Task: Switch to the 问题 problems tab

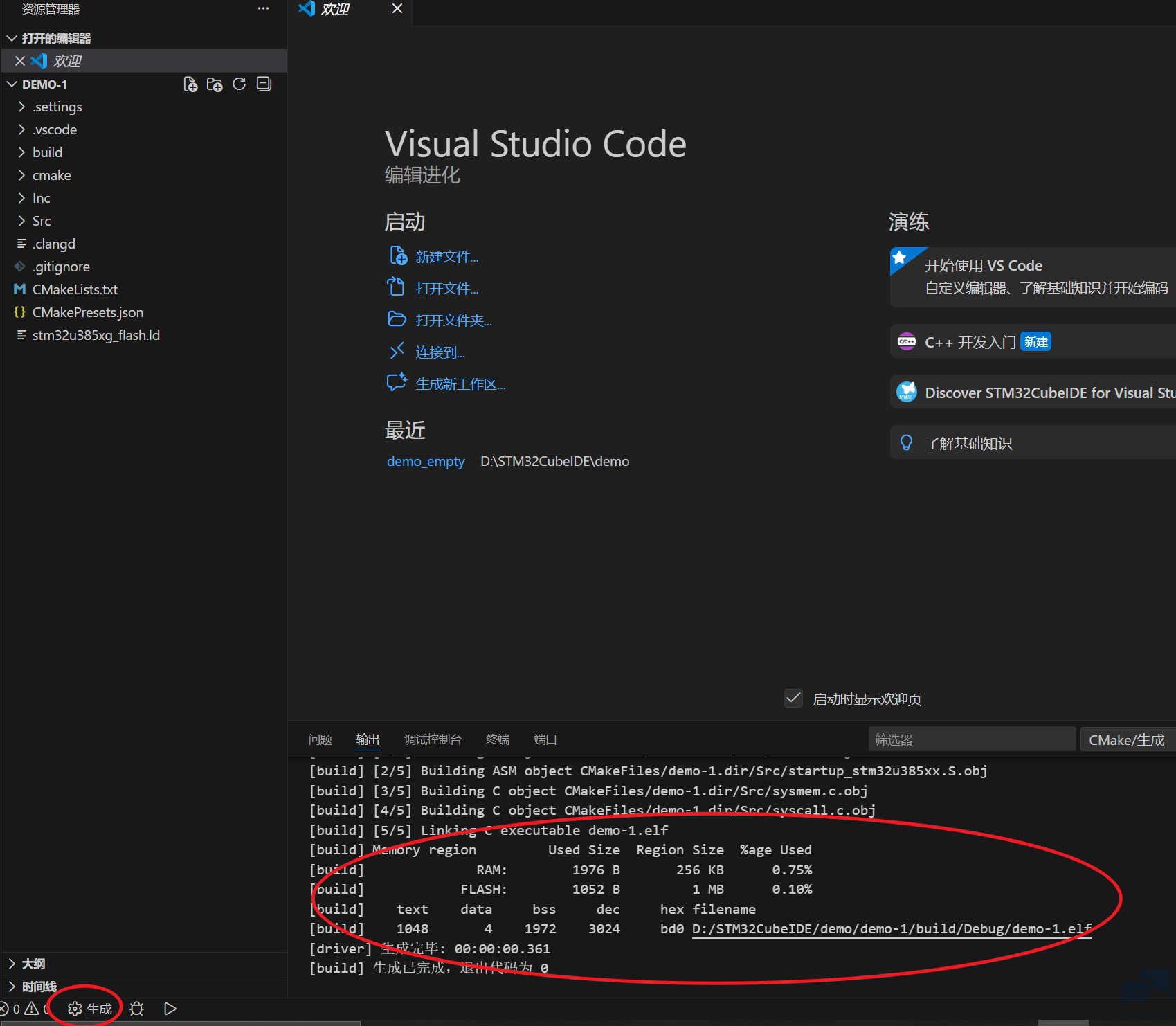Action: (x=320, y=739)
